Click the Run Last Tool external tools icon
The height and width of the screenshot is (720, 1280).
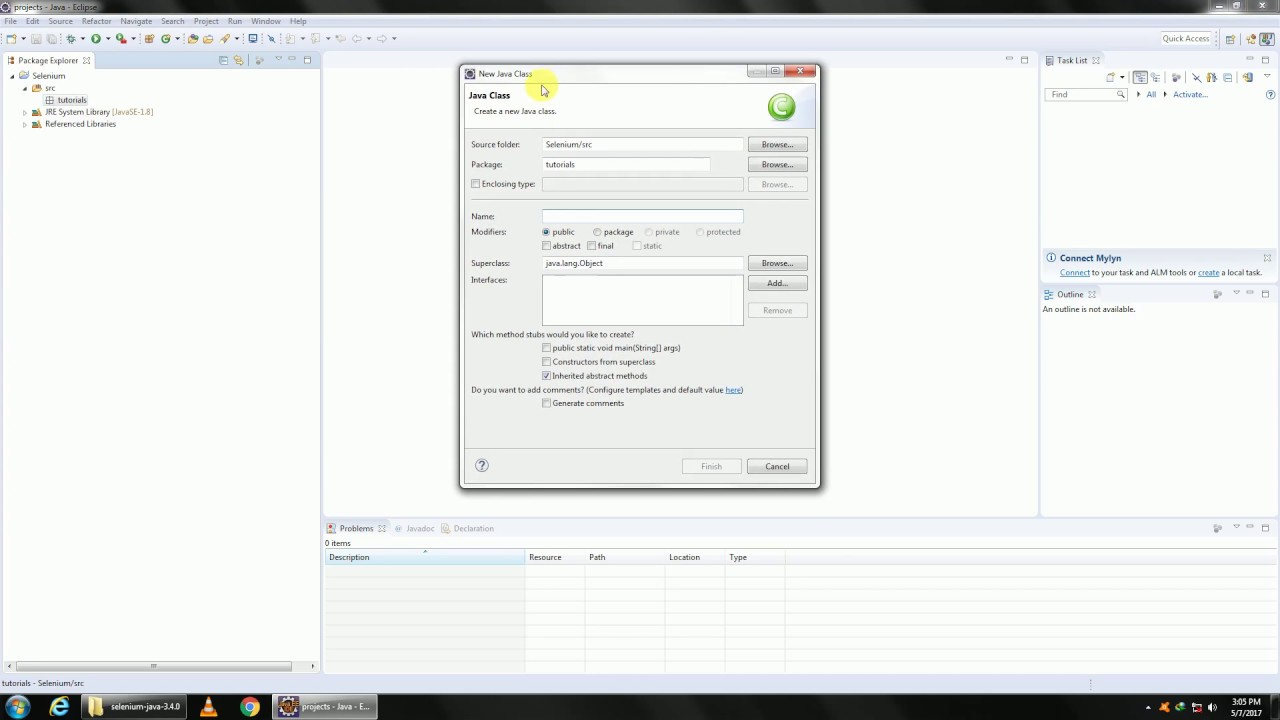pyautogui.click(x=121, y=39)
